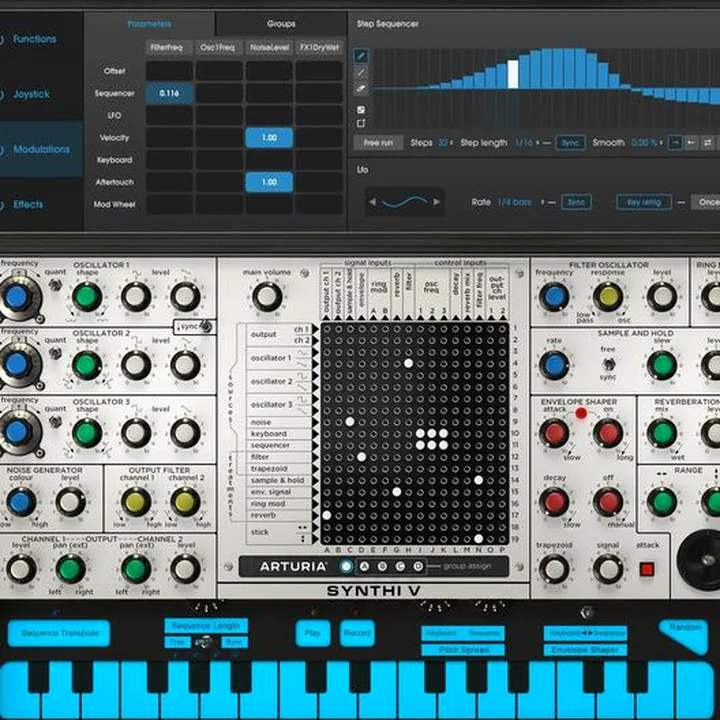This screenshot has height=720, width=720.
Task: Click the Reverberation green mix knob
Action: click(662, 433)
